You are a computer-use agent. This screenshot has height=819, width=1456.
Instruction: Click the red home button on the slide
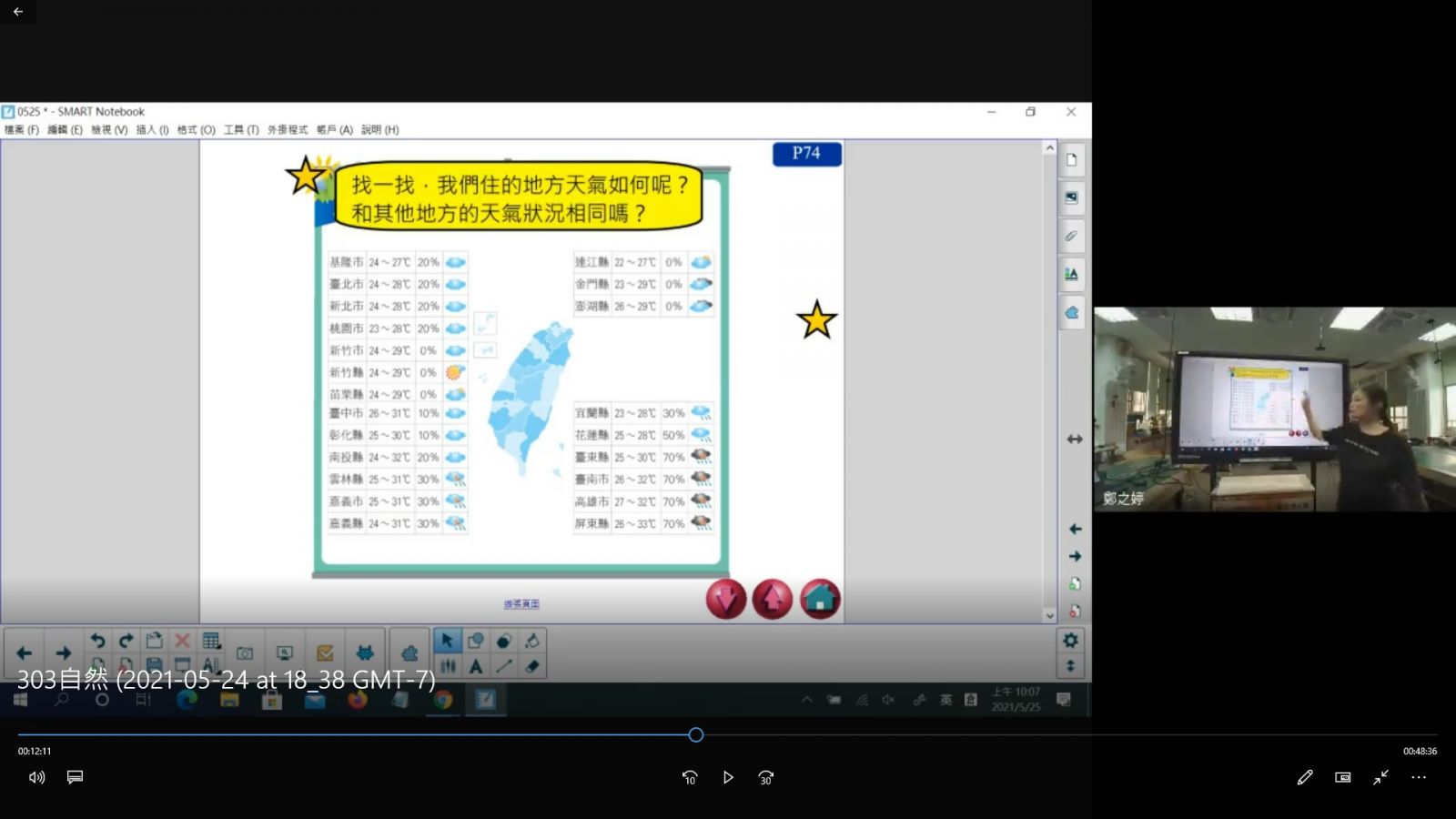tap(820, 600)
